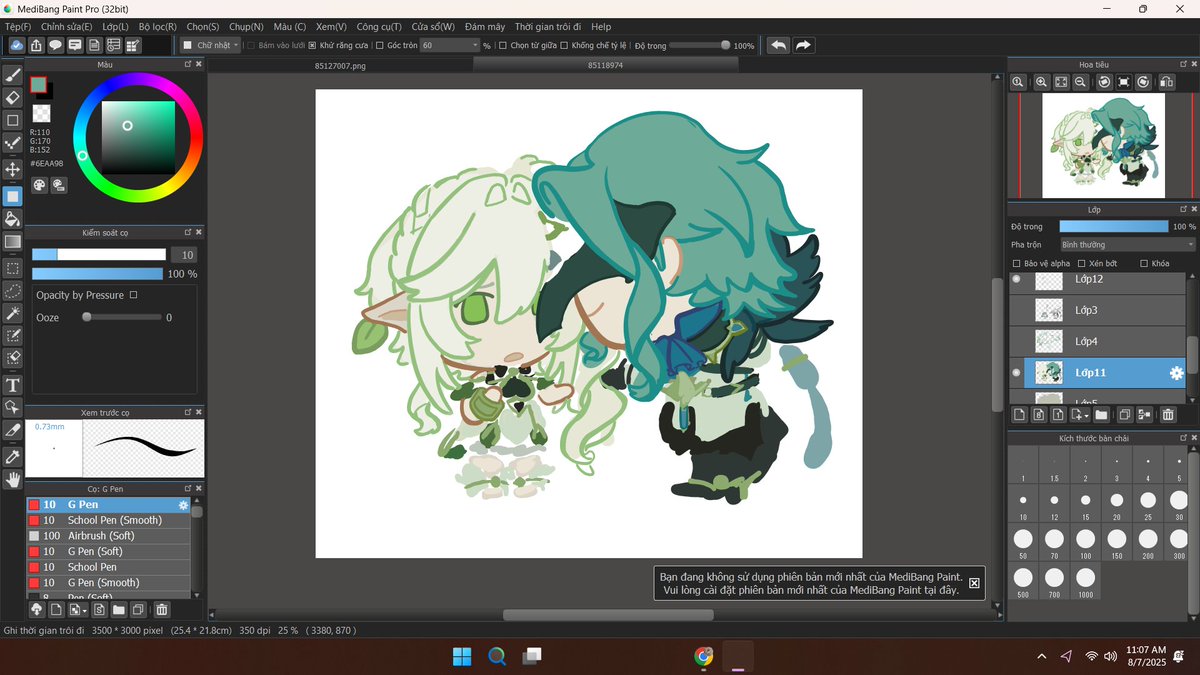Choose brush size 1000 preset
1200x675 pixels.
(1085, 580)
